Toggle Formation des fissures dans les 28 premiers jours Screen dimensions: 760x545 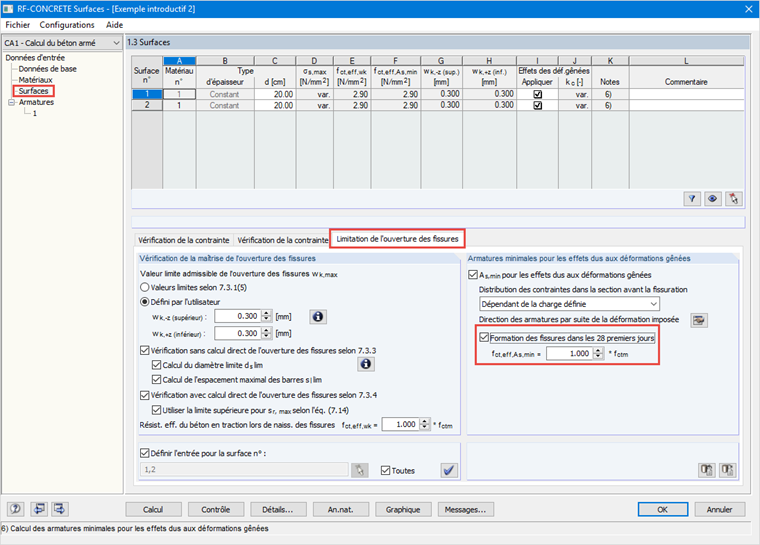point(484,337)
